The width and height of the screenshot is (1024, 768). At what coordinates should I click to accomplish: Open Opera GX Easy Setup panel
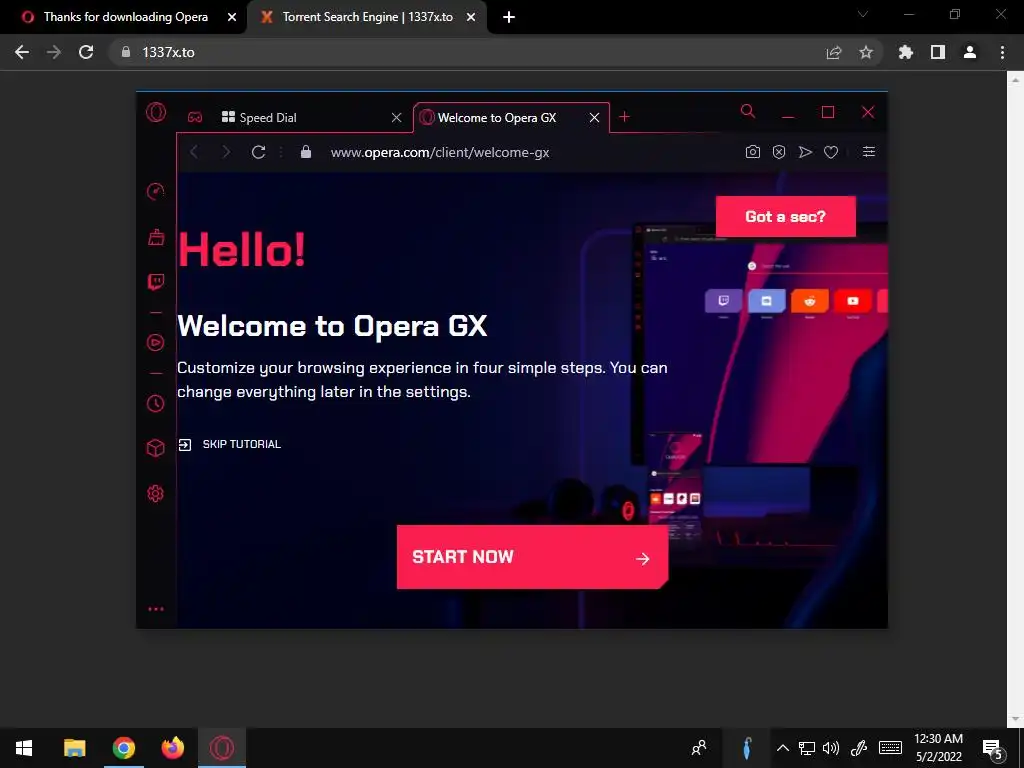[x=869, y=152]
